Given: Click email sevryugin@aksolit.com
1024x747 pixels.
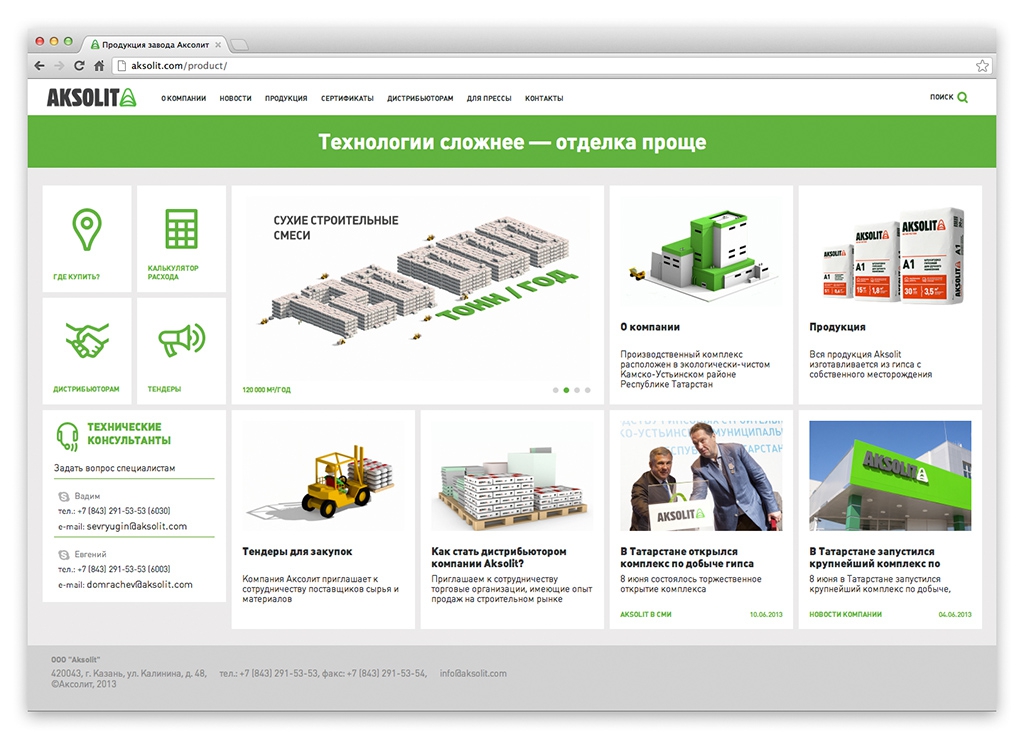Looking at the screenshot, I should pos(136,526).
